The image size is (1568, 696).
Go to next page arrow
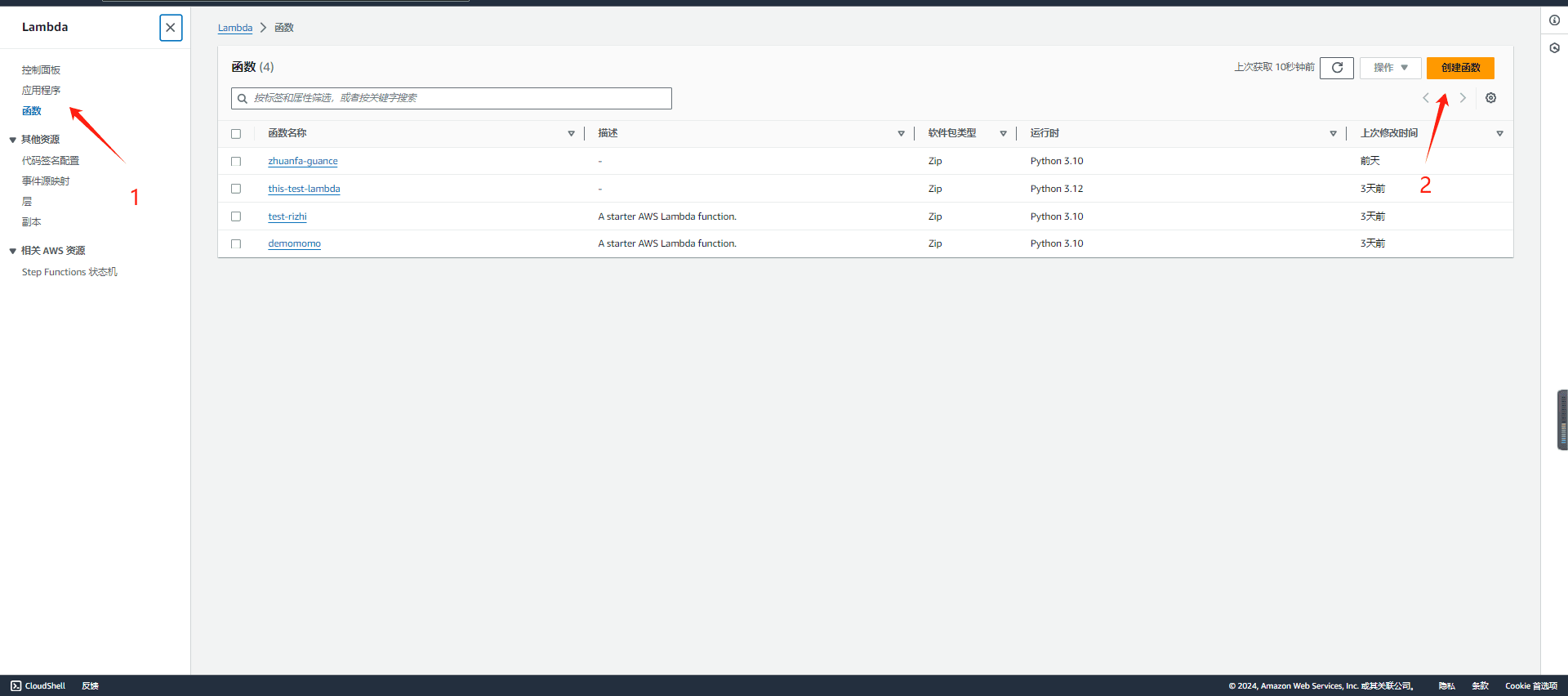[1463, 98]
